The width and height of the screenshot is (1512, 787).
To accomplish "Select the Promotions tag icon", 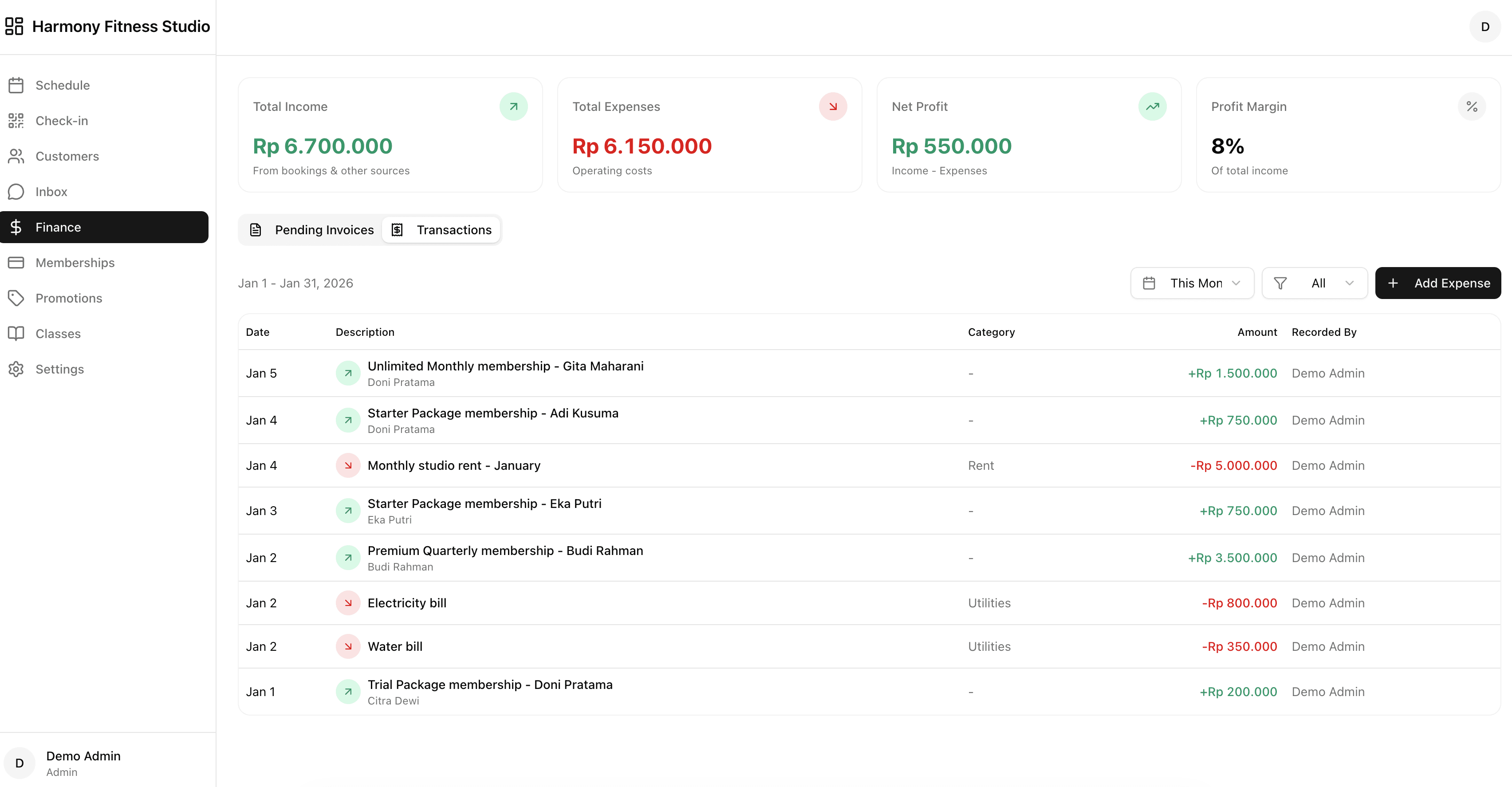I will click(x=16, y=298).
